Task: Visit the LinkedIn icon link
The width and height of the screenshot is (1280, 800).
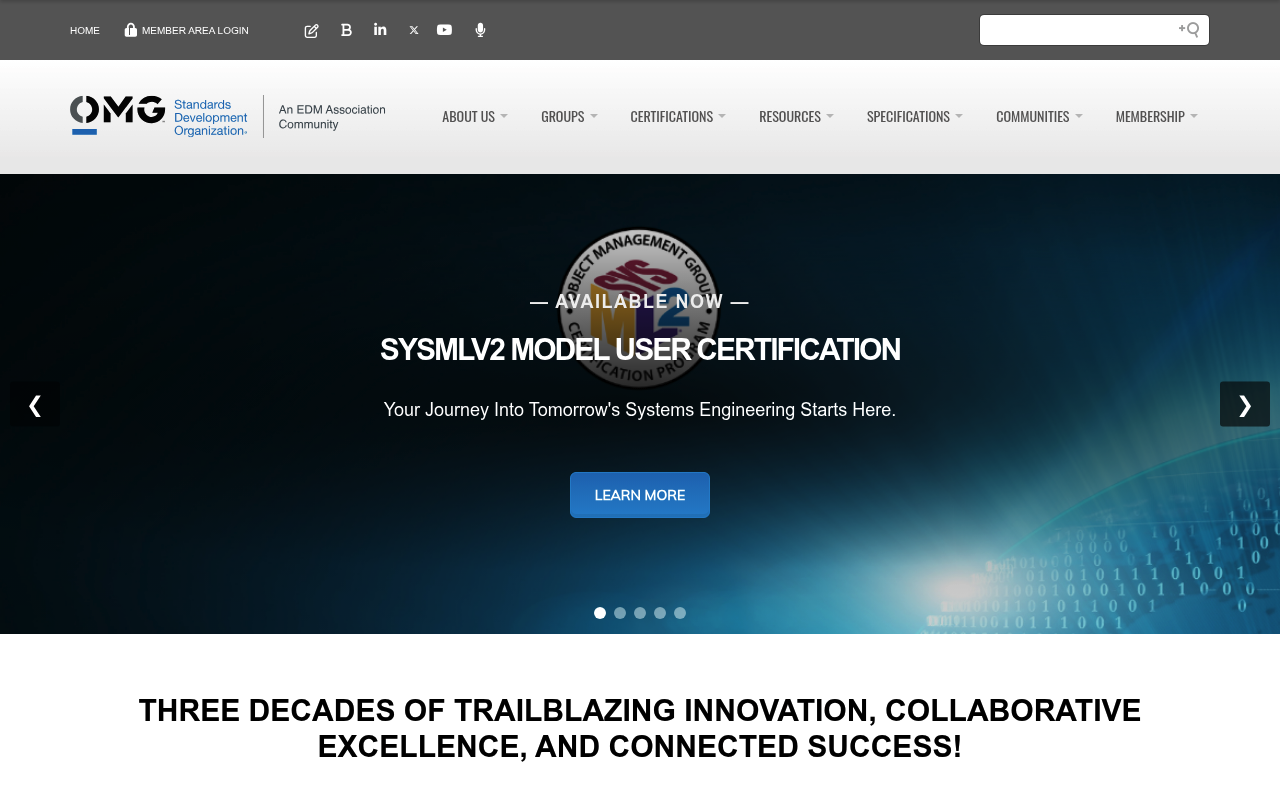Action: coord(380,30)
